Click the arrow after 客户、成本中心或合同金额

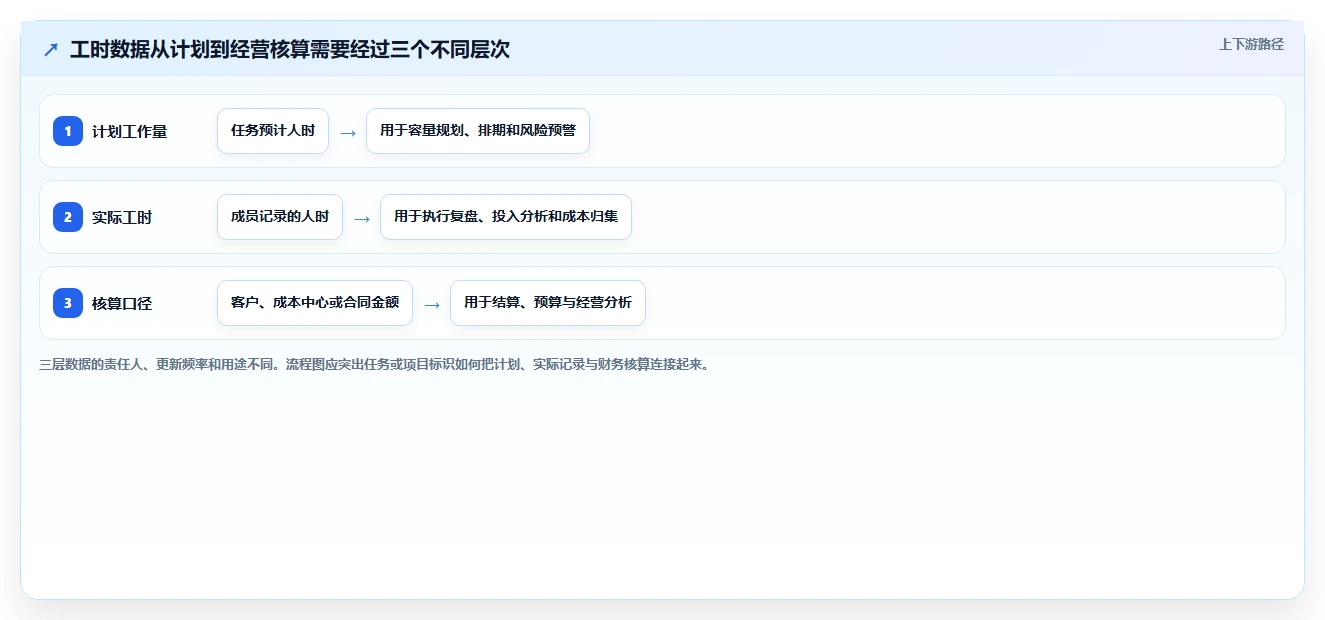(x=432, y=304)
